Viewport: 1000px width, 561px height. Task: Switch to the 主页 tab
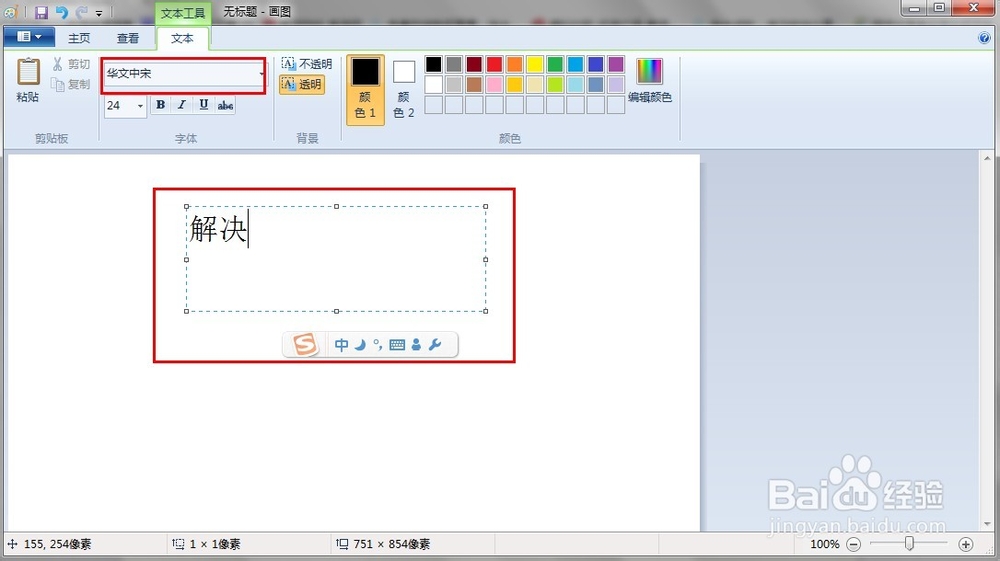pyautogui.click(x=79, y=38)
